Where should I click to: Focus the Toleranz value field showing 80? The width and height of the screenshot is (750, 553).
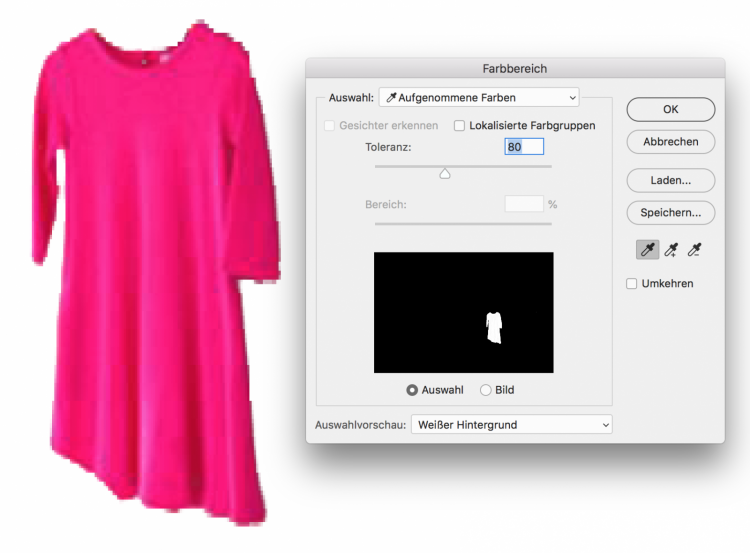[524, 147]
